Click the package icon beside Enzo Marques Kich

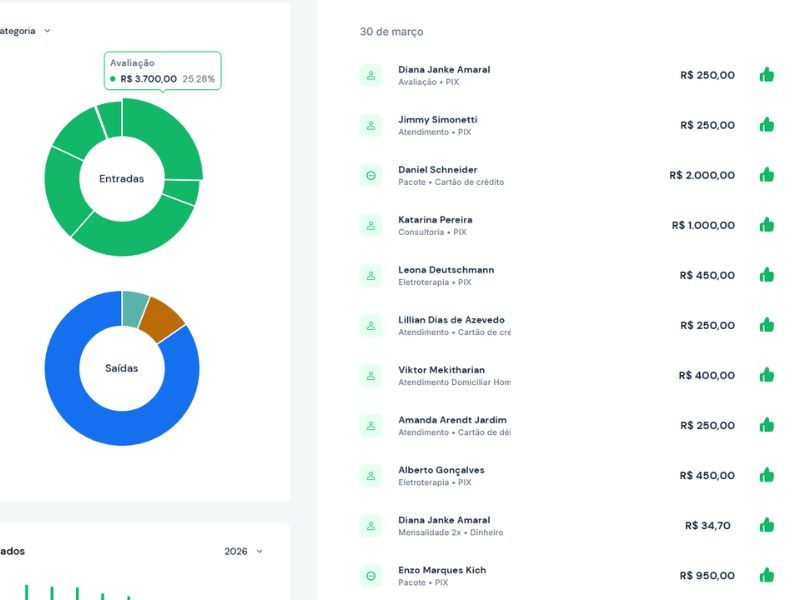pyautogui.click(x=371, y=575)
